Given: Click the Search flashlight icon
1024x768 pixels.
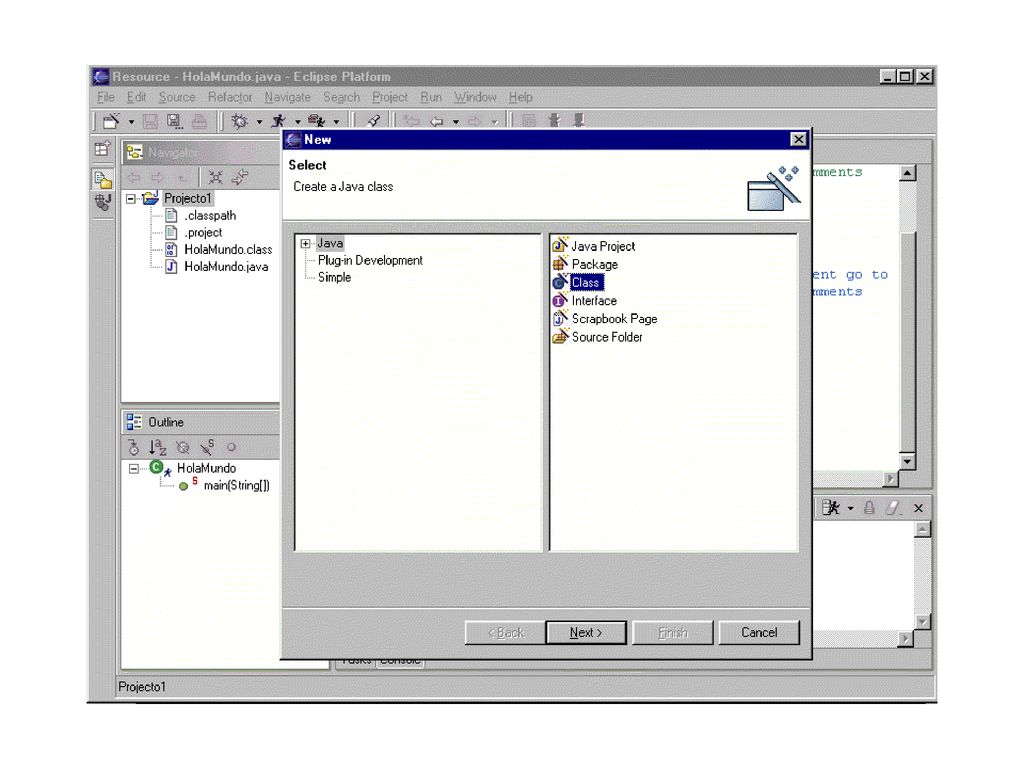Looking at the screenshot, I should 374,121.
